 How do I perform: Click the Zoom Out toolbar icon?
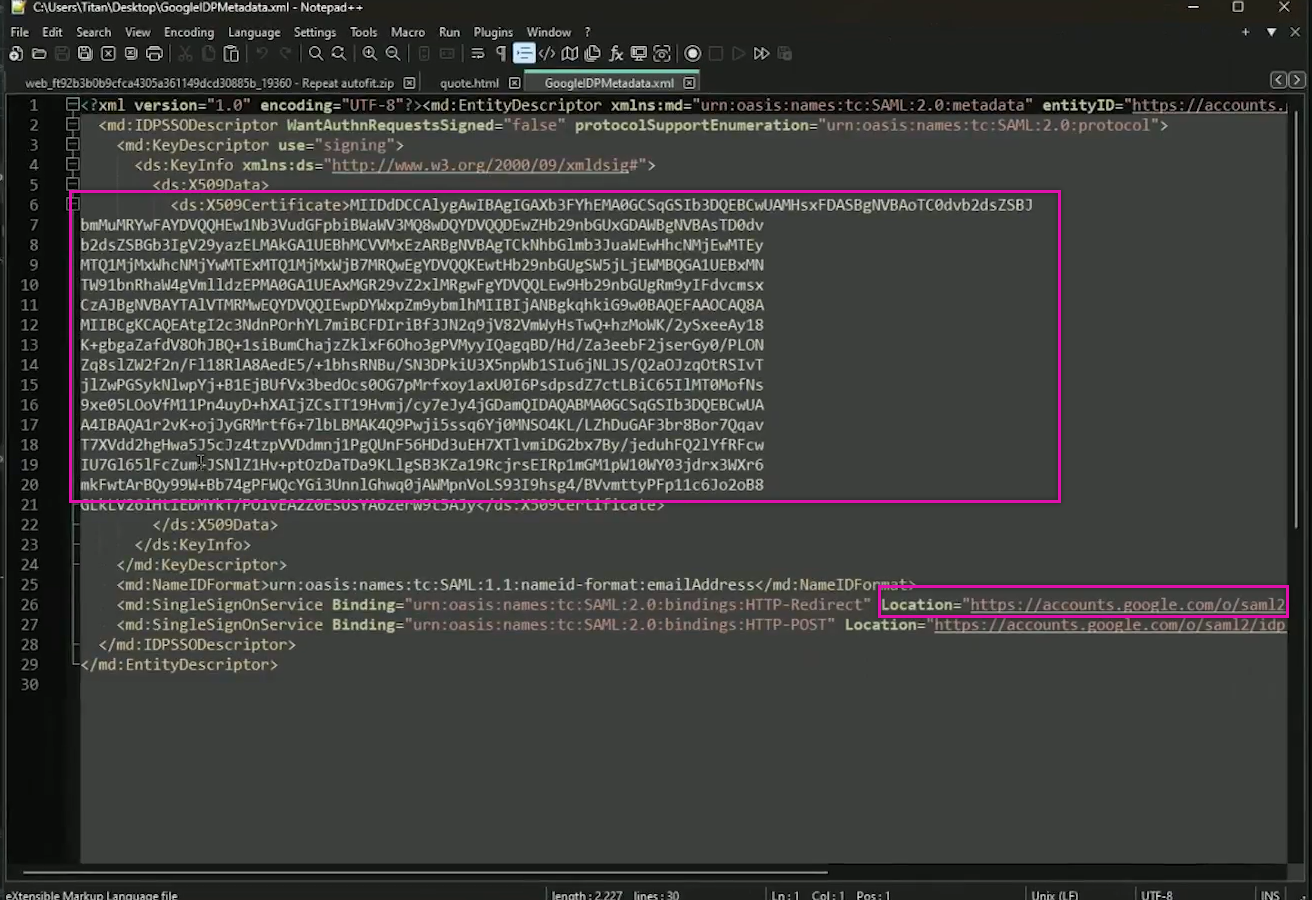coord(393,53)
